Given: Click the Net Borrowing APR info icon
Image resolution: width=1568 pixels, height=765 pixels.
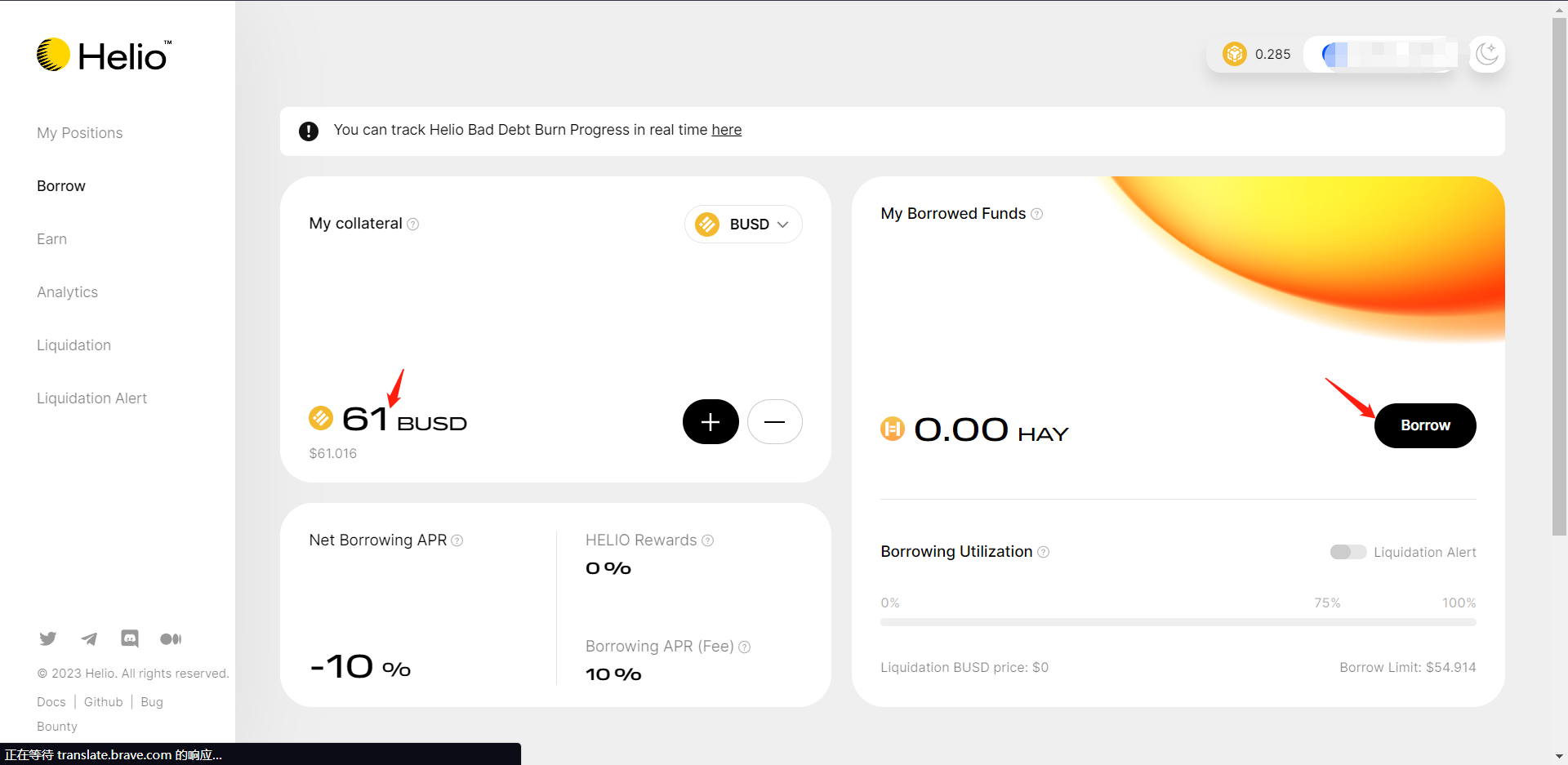Looking at the screenshot, I should 457,540.
